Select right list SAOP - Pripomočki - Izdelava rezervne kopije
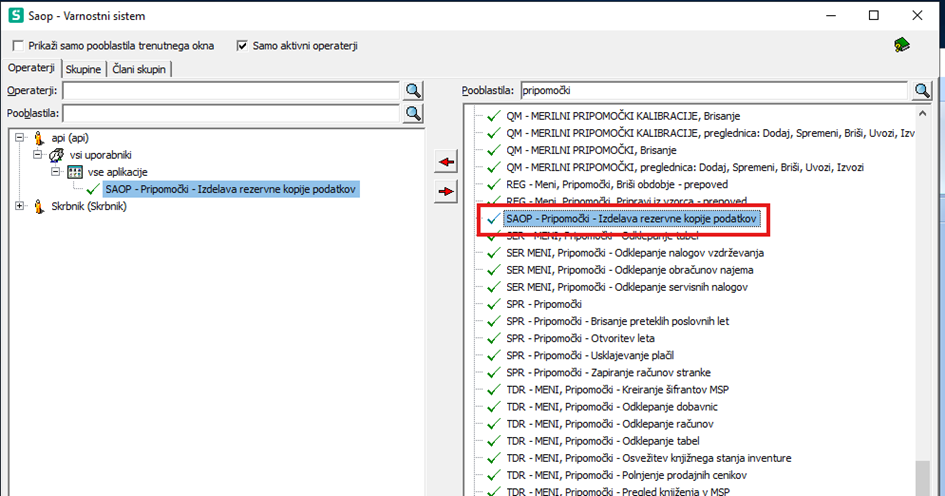 (631, 219)
